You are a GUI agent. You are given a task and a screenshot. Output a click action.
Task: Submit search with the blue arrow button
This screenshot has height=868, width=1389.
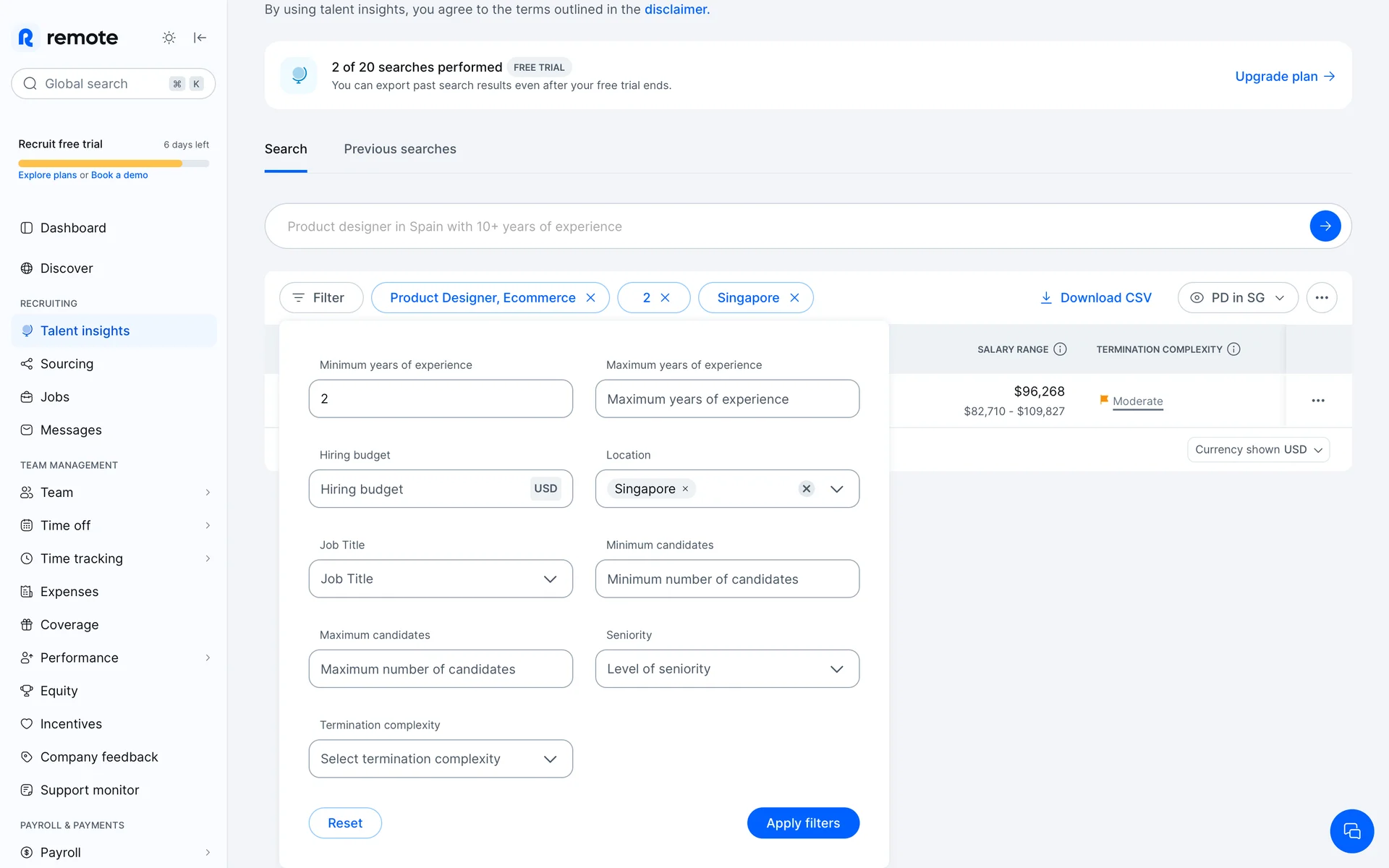(1325, 226)
